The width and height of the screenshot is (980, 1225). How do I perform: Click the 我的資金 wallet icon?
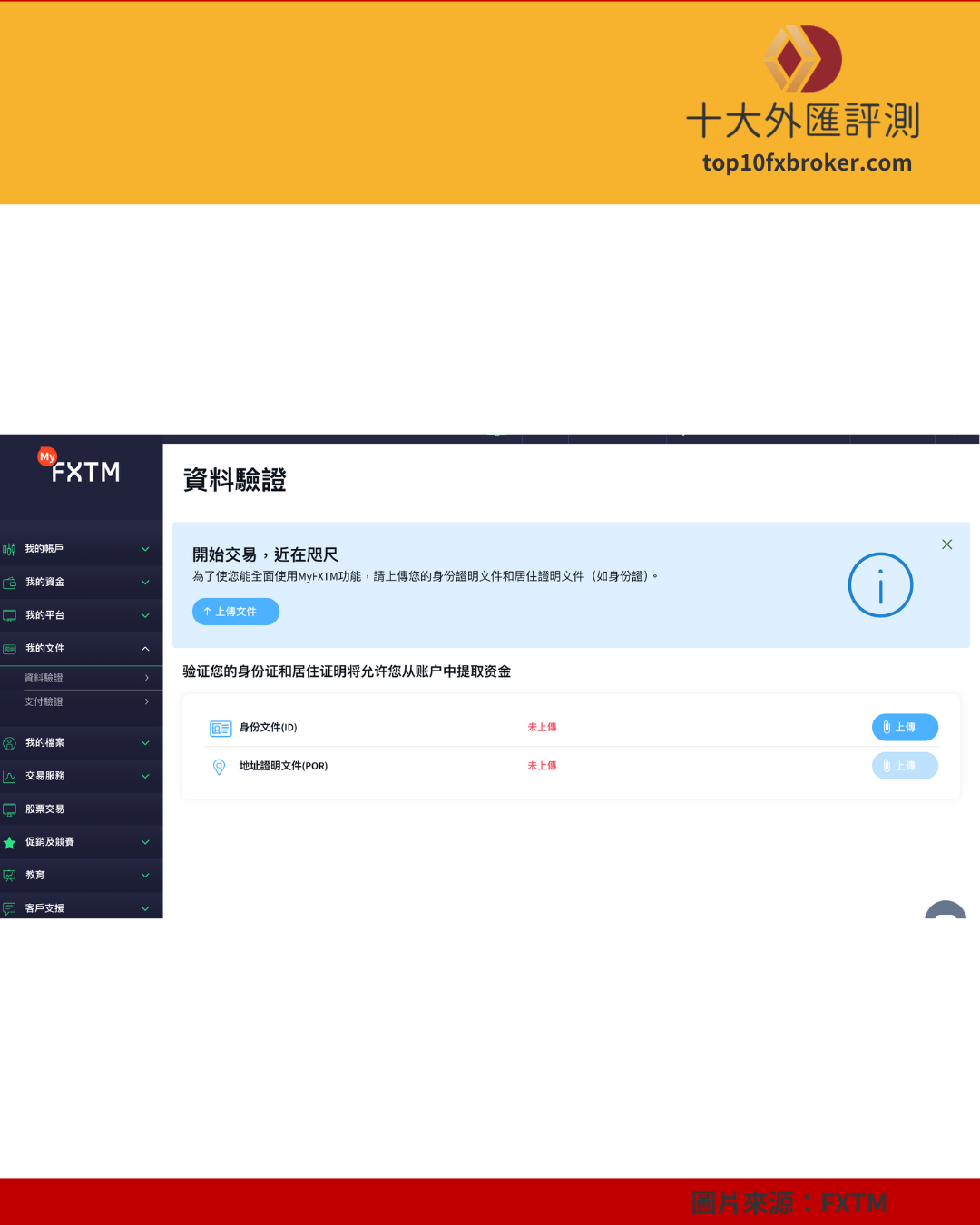9,583
